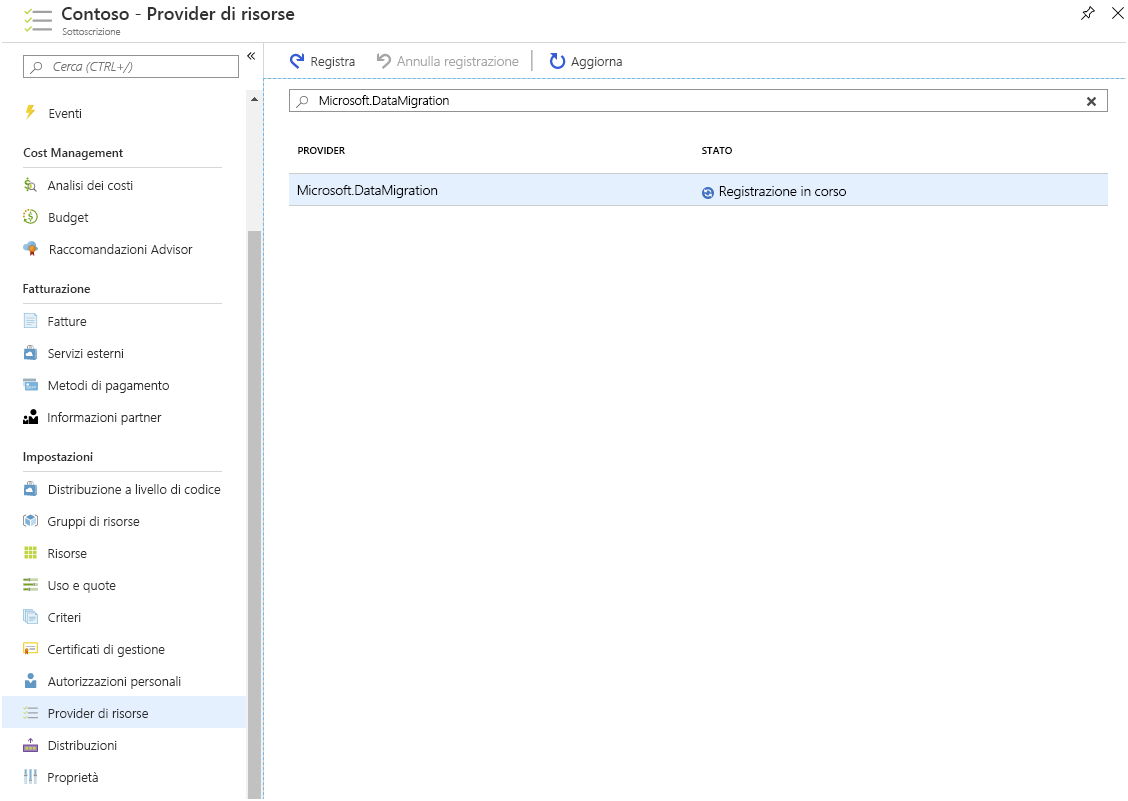
Task: Click the Raccomandazioni Advisor cloud icon
Action: click(x=30, y=249)
